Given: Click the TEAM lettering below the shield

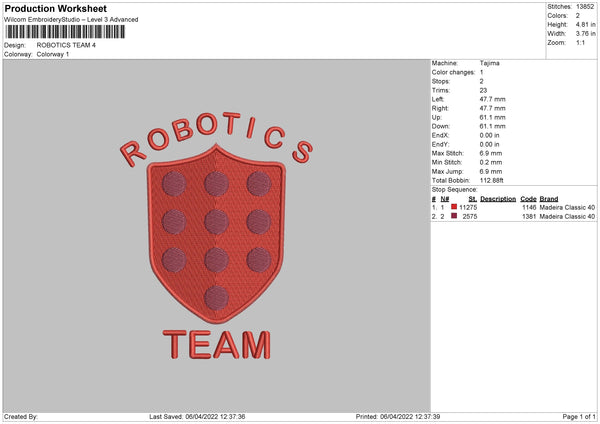Looking at the screenshot, I should [215, 345].
